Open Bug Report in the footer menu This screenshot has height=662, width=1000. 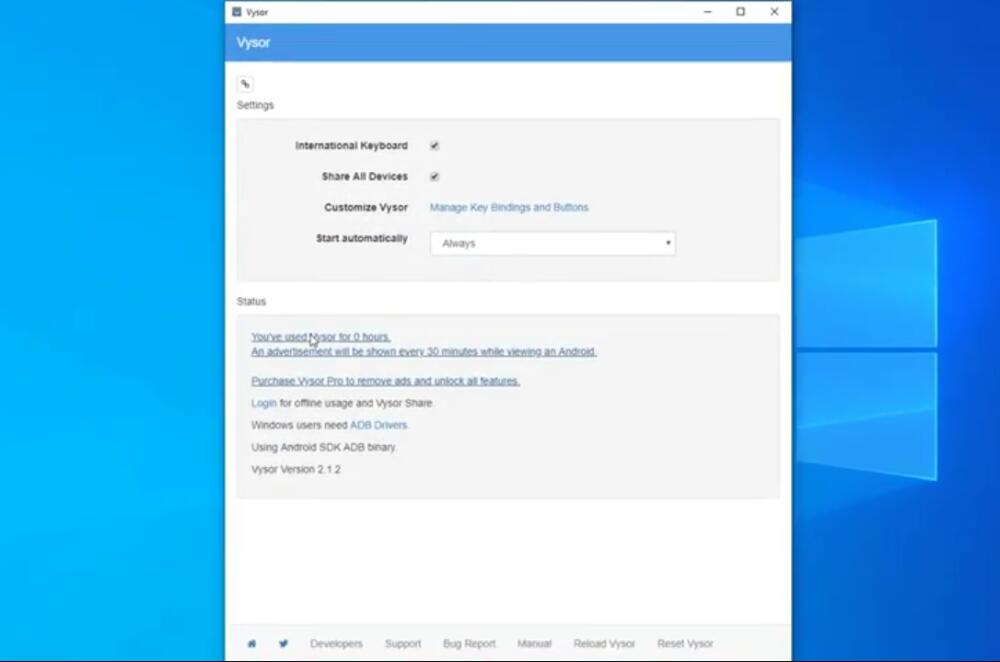(469, 644)
